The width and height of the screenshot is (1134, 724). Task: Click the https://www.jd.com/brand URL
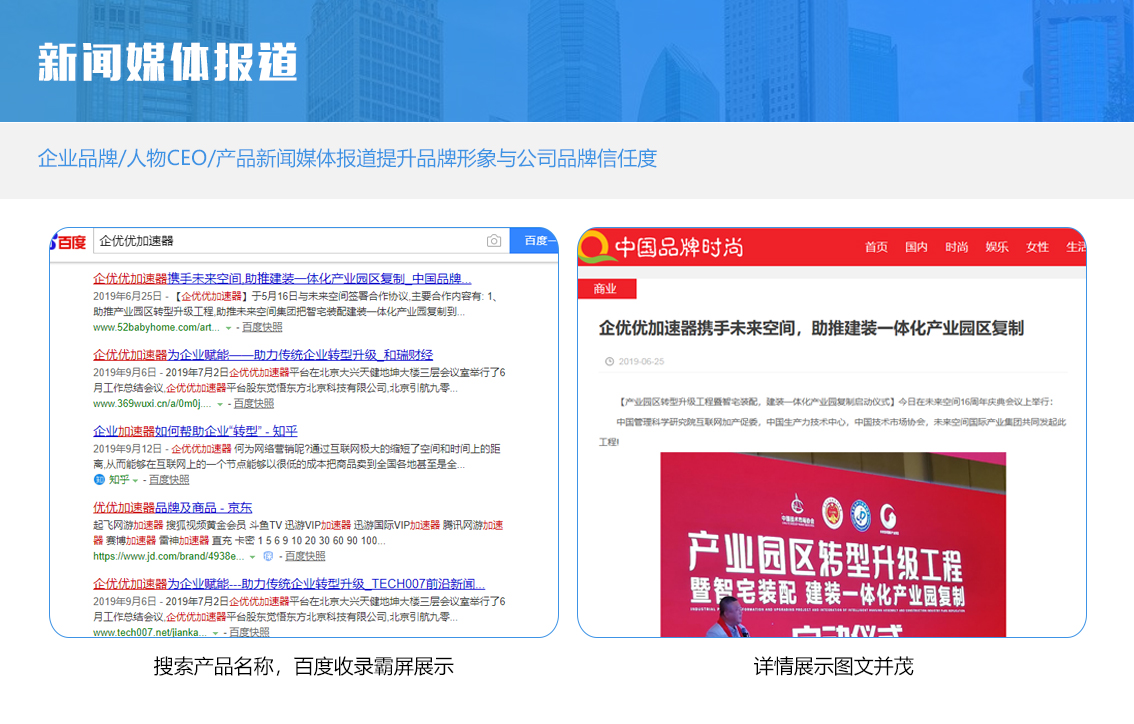click(169, 556)
